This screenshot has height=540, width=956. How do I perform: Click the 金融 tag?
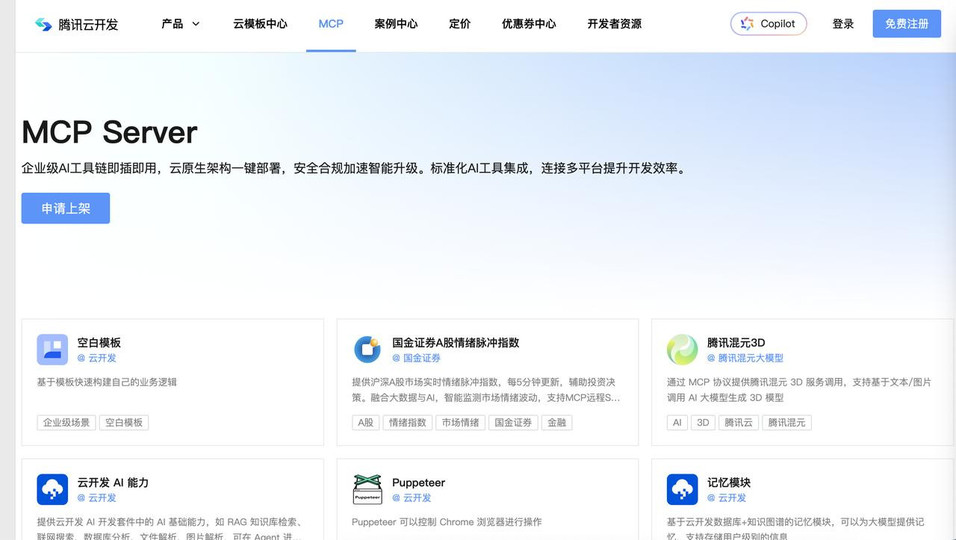(x=557, y=422)
